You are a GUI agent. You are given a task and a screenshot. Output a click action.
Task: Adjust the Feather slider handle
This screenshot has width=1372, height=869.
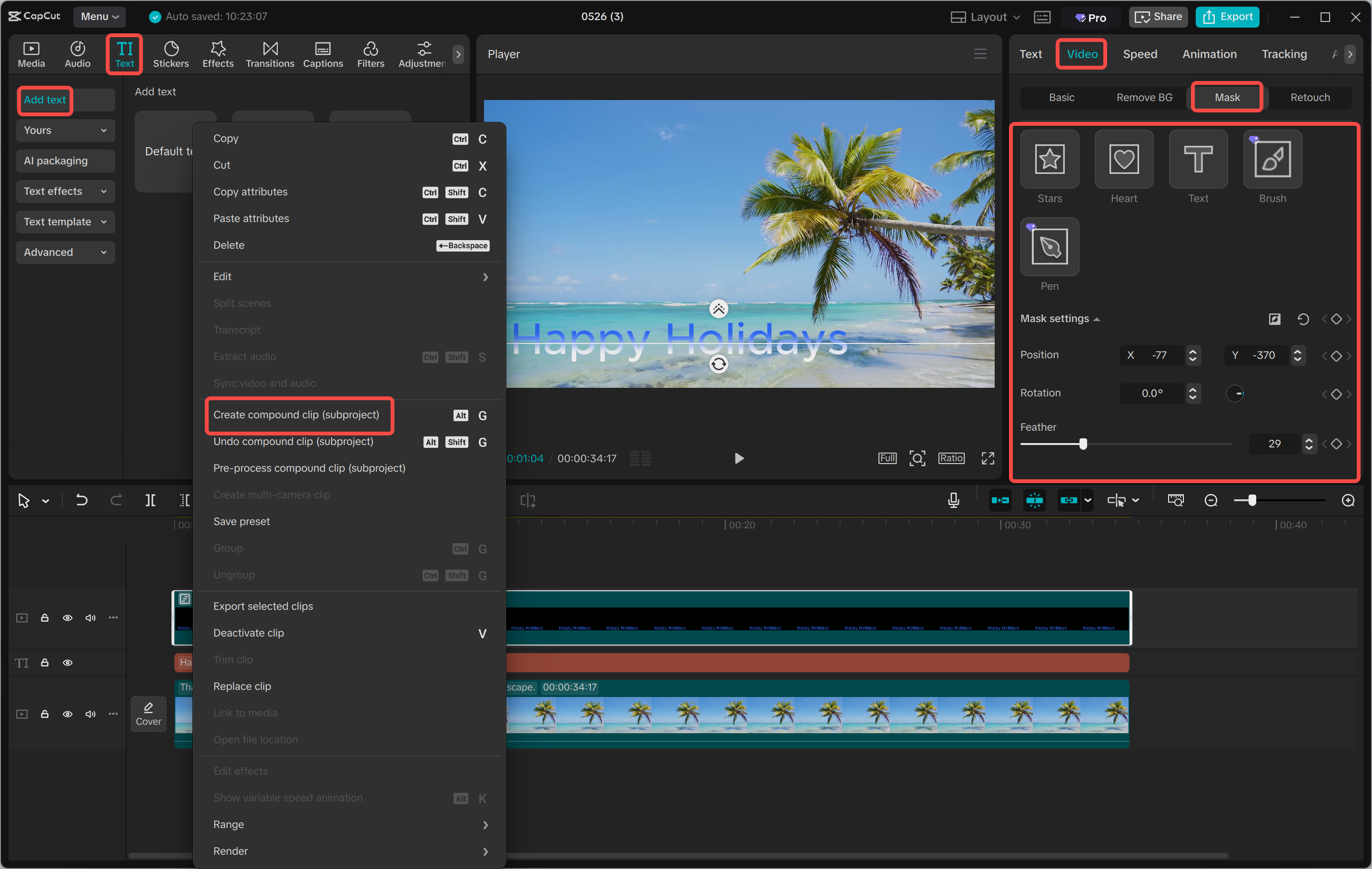(x=1082, y=444)
